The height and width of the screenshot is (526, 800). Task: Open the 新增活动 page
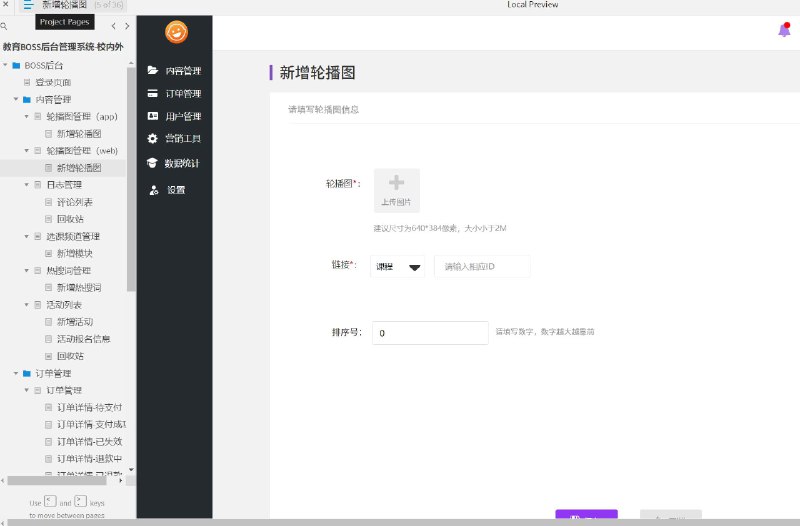75,321
